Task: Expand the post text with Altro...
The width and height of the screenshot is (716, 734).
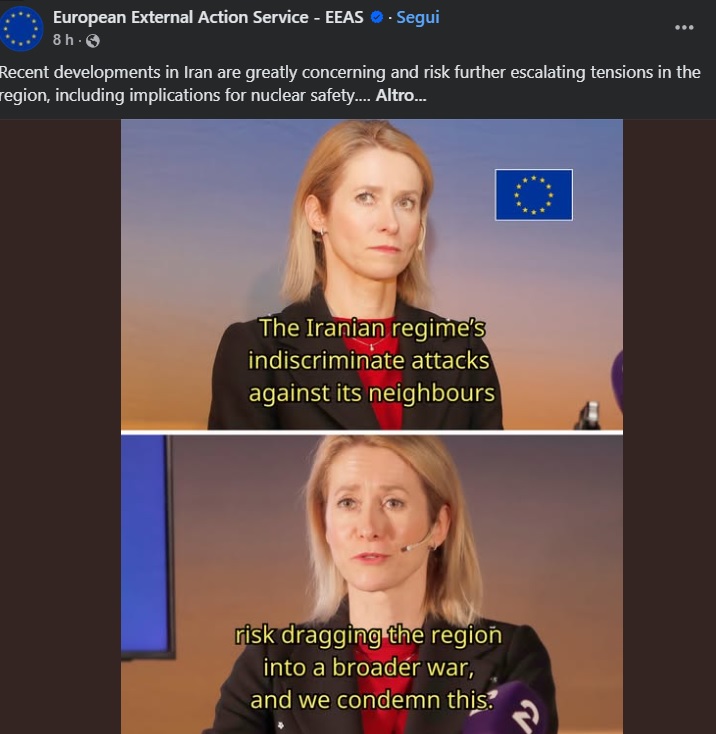Action: click(401, 95)
